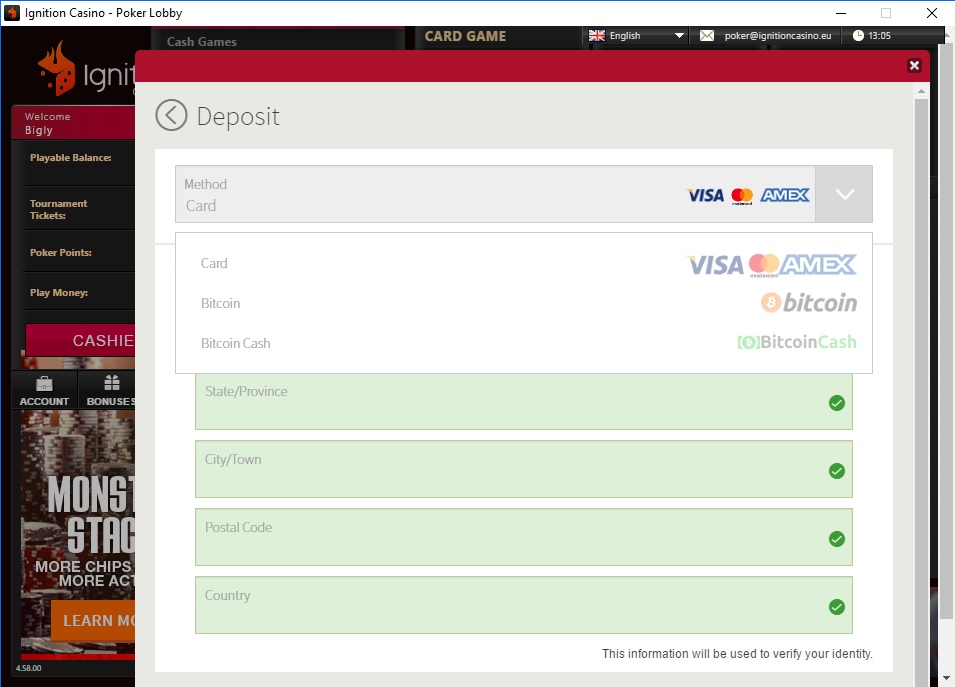Screen dimensions: 955x687
Task: Select Card from the method list
Action: (x=524, y=264)
